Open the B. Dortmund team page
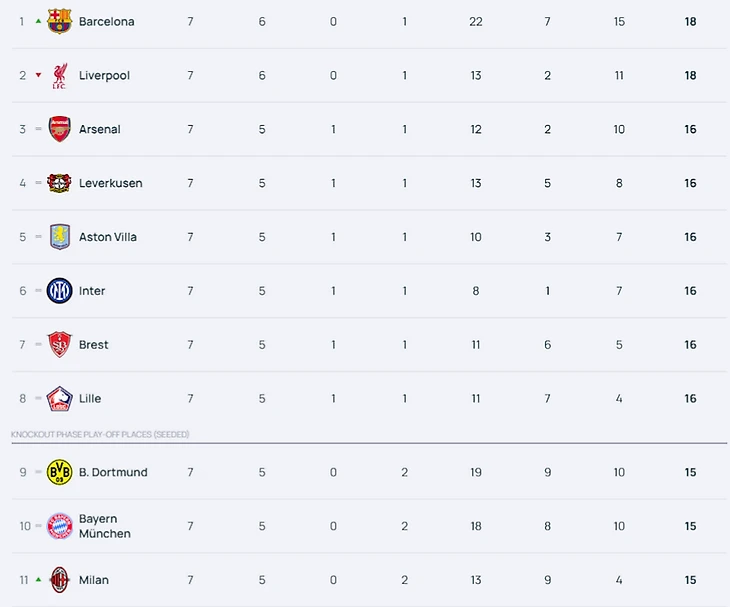The image size is (730, 607). (113, 472)
